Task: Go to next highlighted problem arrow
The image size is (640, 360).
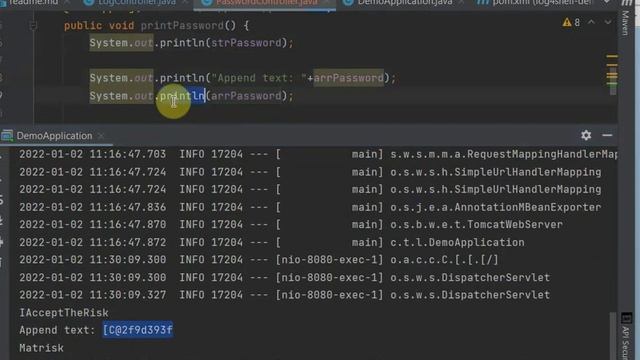Action: pyautogui.click(x=608, y=22)
